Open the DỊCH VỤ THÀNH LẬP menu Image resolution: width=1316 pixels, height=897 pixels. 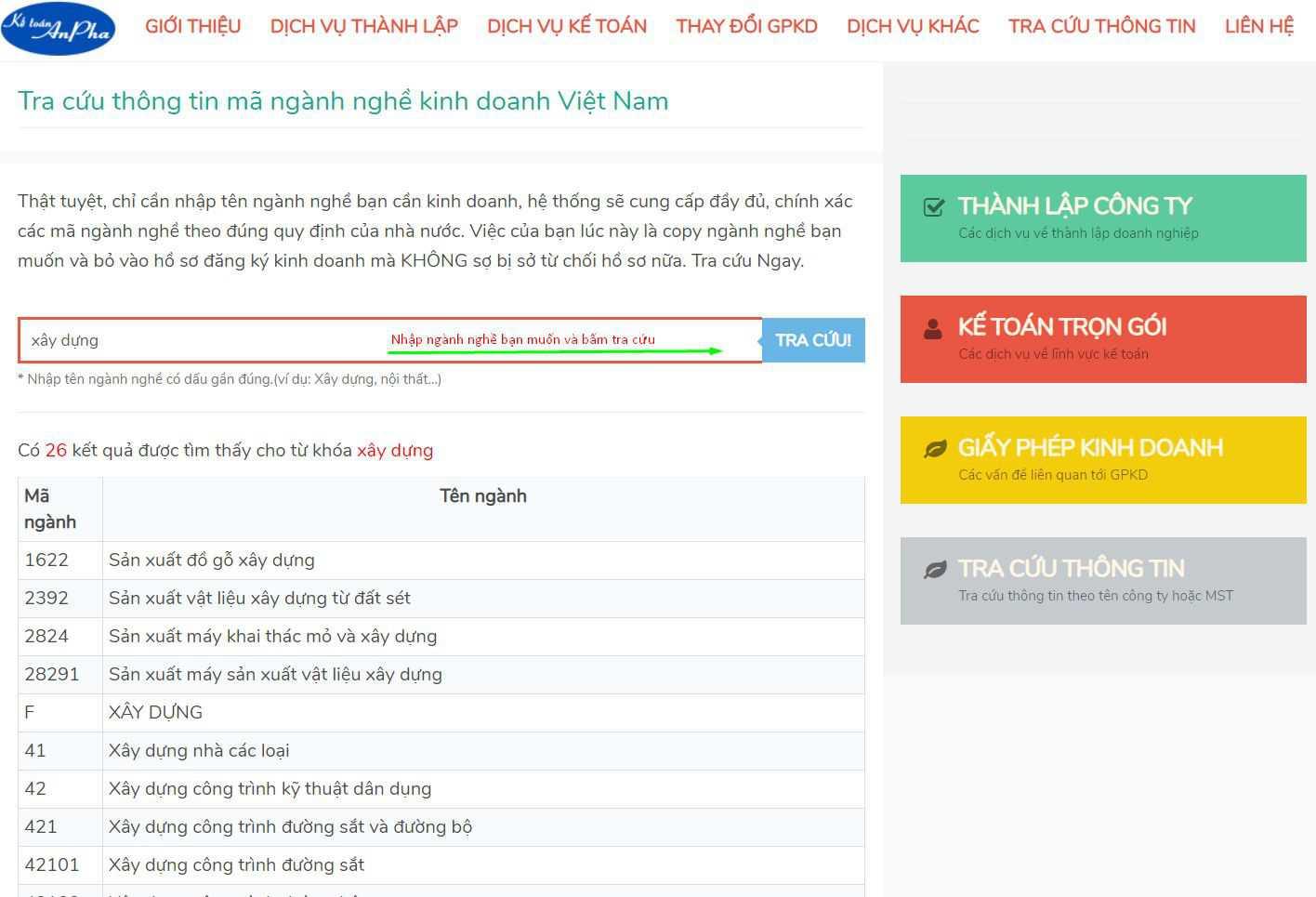(x=363, y=26)
